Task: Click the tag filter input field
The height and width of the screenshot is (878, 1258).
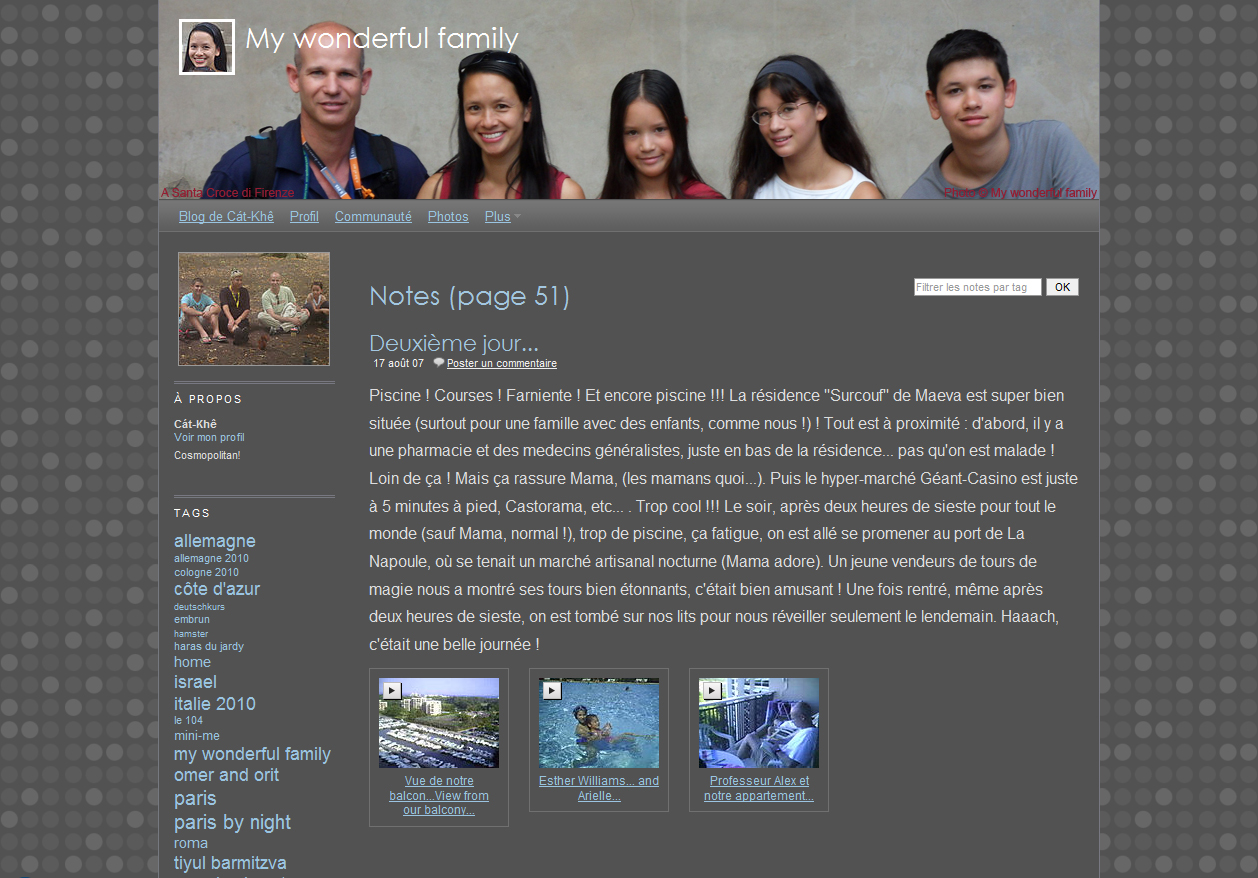Action: pos(977,287)
